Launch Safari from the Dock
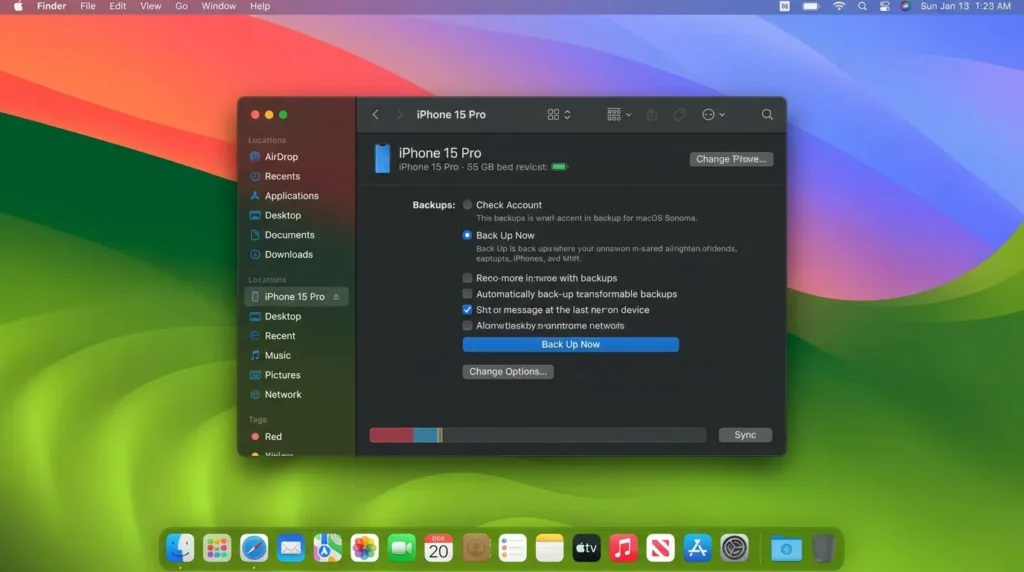Image resolution: width=1024 pixels, height=572 pixels. point(253,548)
